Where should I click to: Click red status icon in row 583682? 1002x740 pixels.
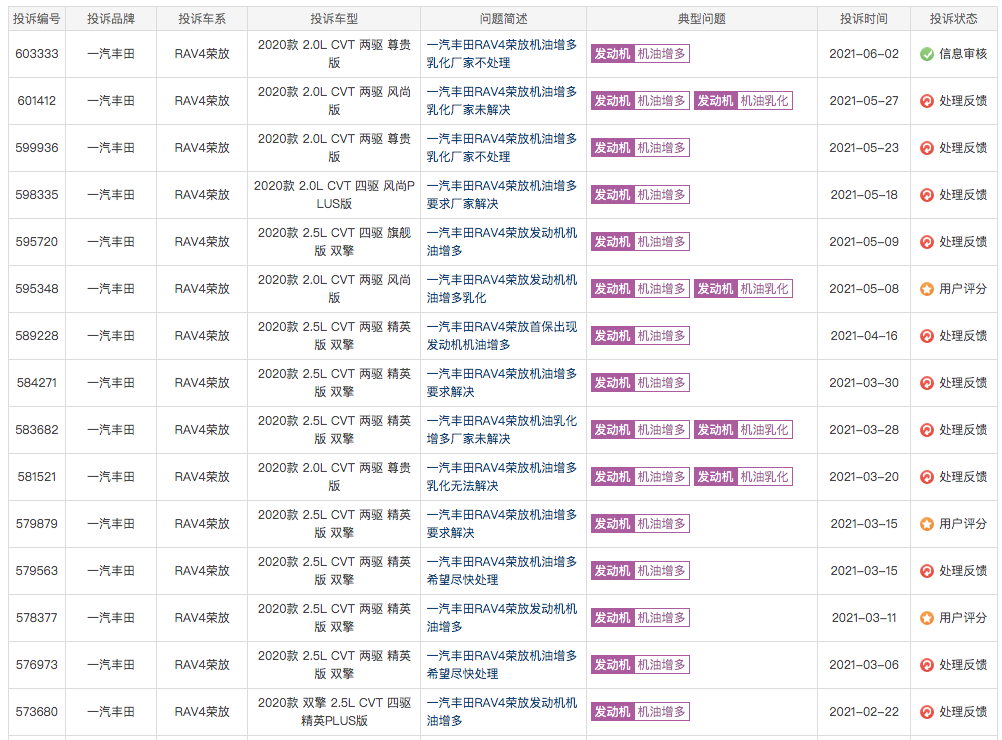click(x=927, y=430)
